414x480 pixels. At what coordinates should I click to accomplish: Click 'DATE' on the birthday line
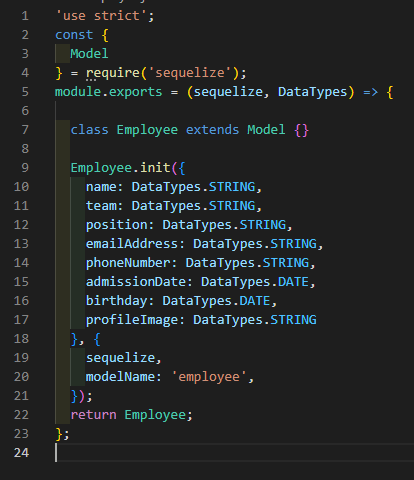[255, 301]
